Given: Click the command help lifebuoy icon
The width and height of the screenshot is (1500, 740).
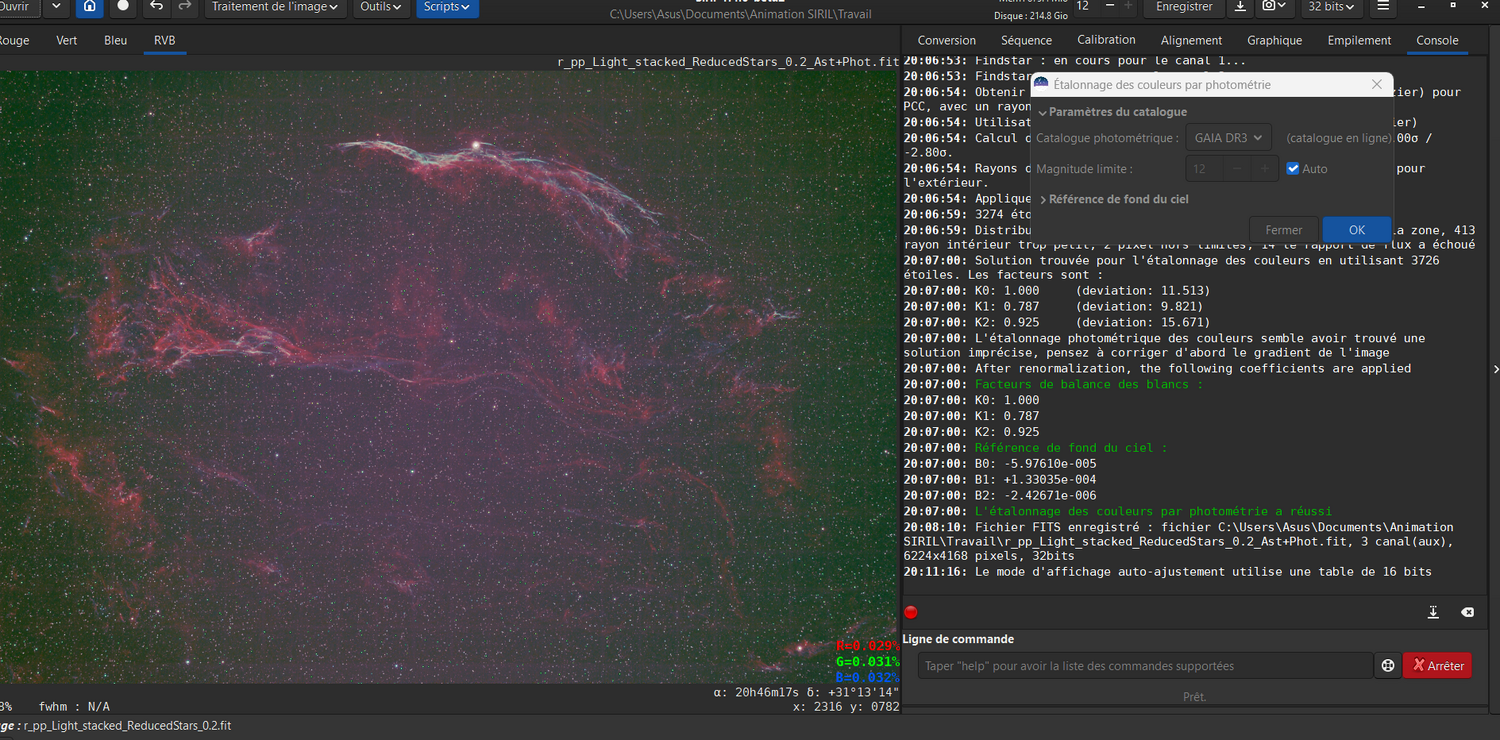Looking at the screenshot, I should (x=1388, y=666).
